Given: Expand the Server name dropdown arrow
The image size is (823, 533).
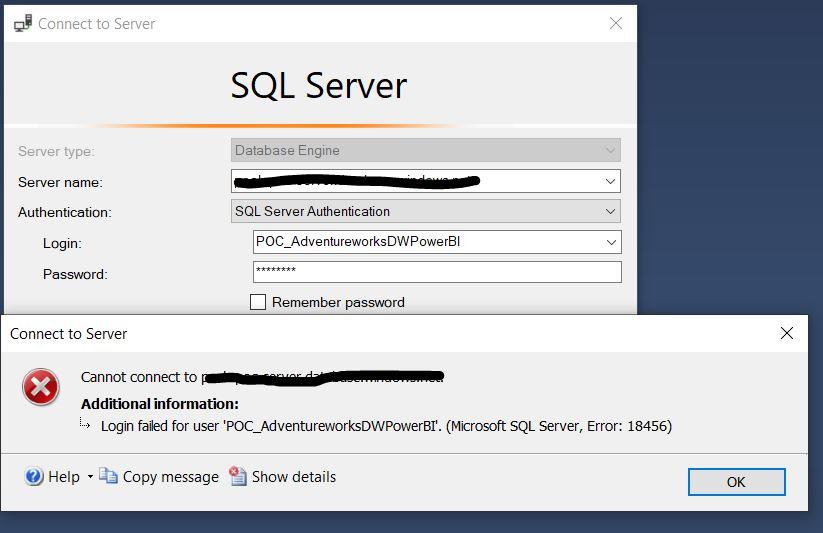Looking at the screenshot, I should pyautogui.click(x=610, y=181).
